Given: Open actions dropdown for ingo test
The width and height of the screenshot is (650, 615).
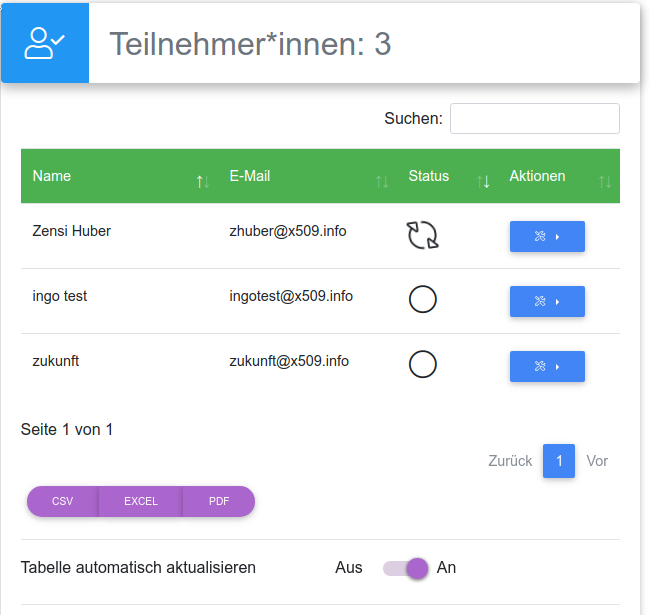Looking at the screenshot, I should click(547, 301).
